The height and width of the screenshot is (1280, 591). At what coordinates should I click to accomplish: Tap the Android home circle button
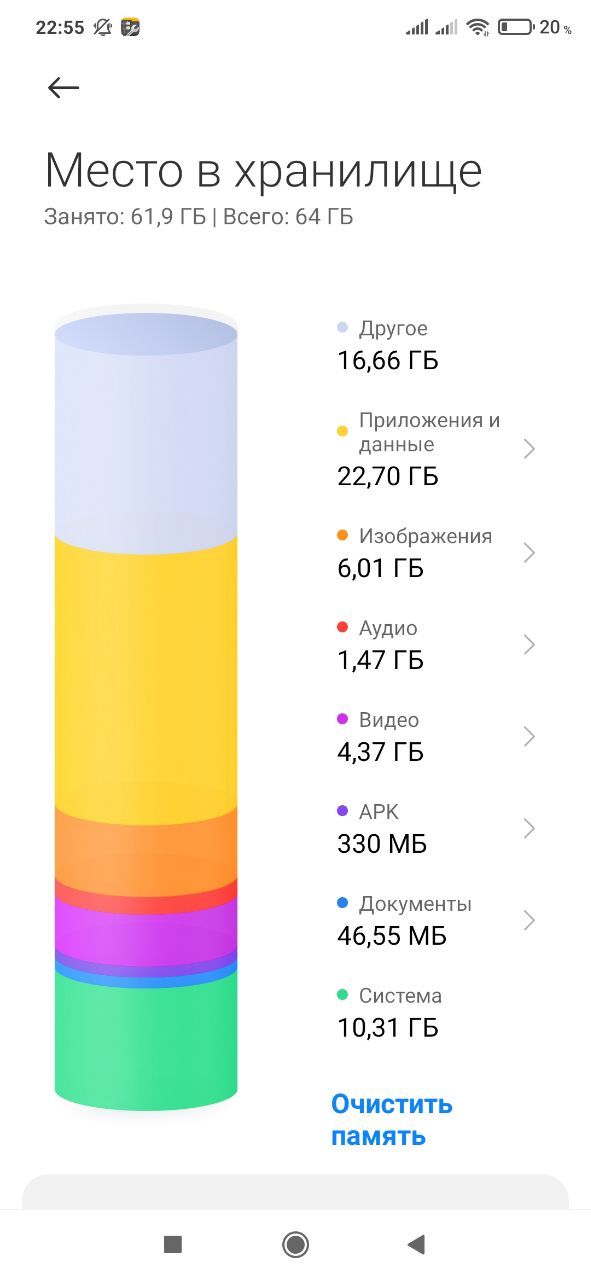pyautogui.click(x=295, y=1244)
